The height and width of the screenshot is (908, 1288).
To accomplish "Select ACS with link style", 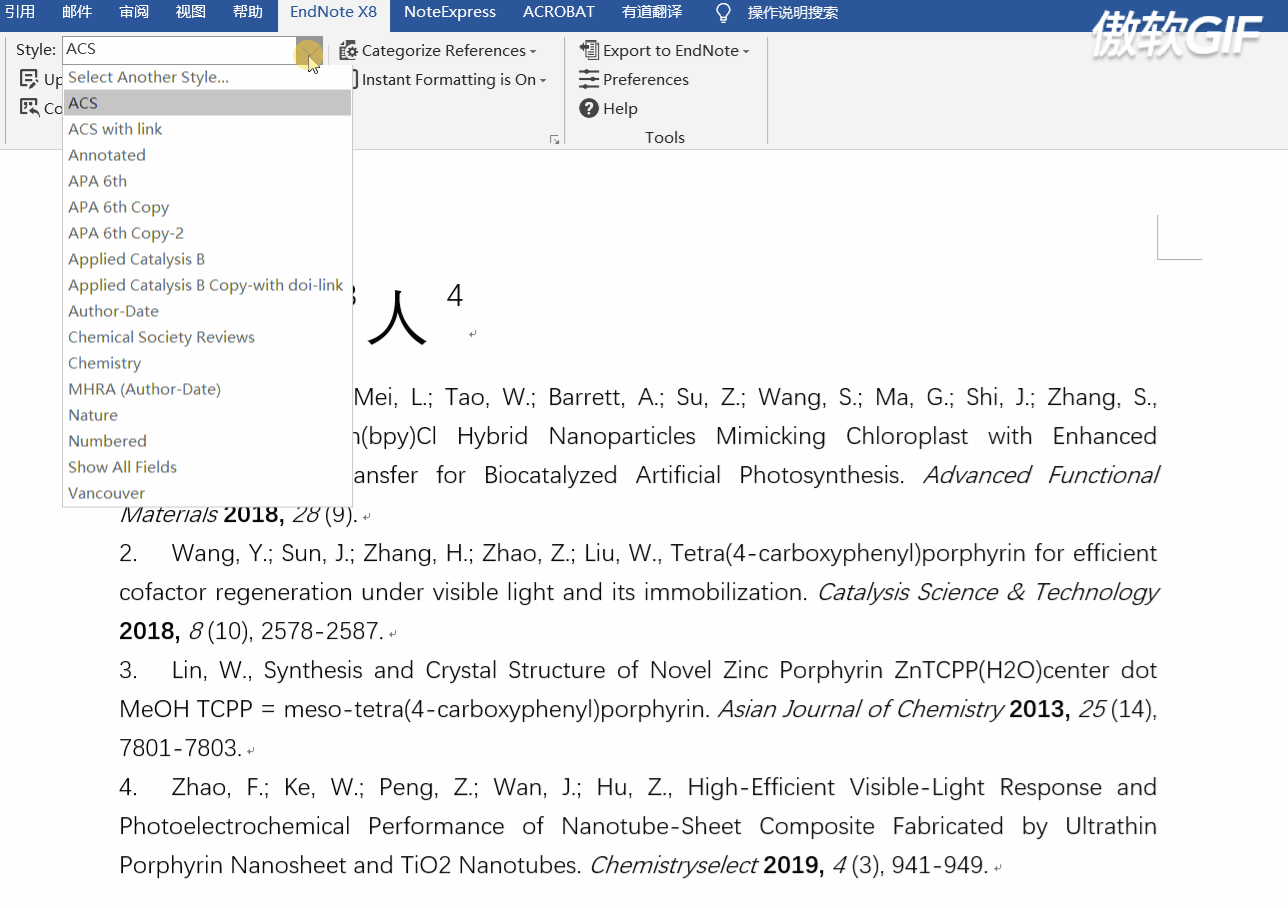I will click(208, 129).
